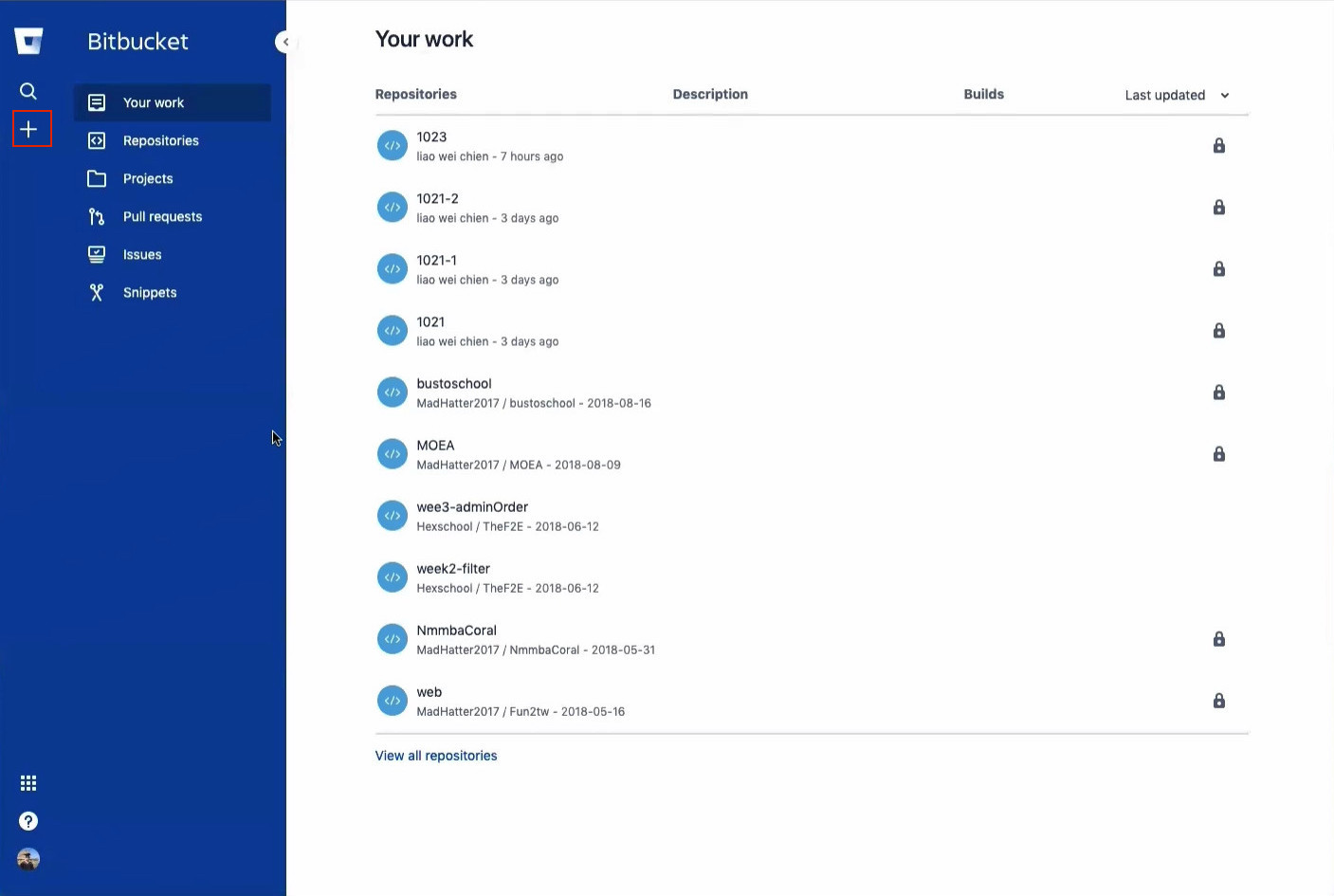Image resolution: width=1334 pixels, height=896 pixels.
Task: Click 'Hexschool / TheF2E - 2018-06-12' under wee3-adminOrder
Action: tap(507, 526)
